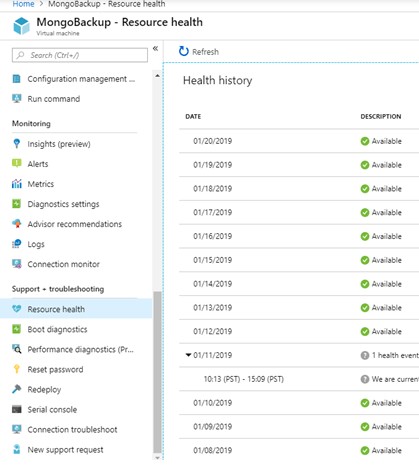419x476 pixels.
Task: Click the Configuration management icon
Action: (16, 79)
